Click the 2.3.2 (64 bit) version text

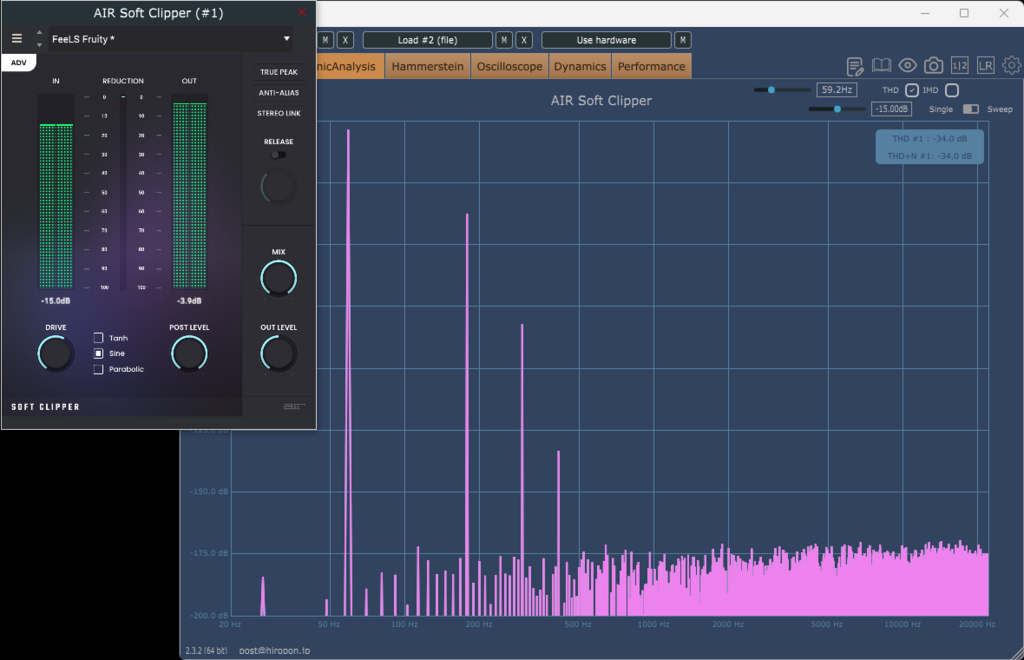(206, 650)
